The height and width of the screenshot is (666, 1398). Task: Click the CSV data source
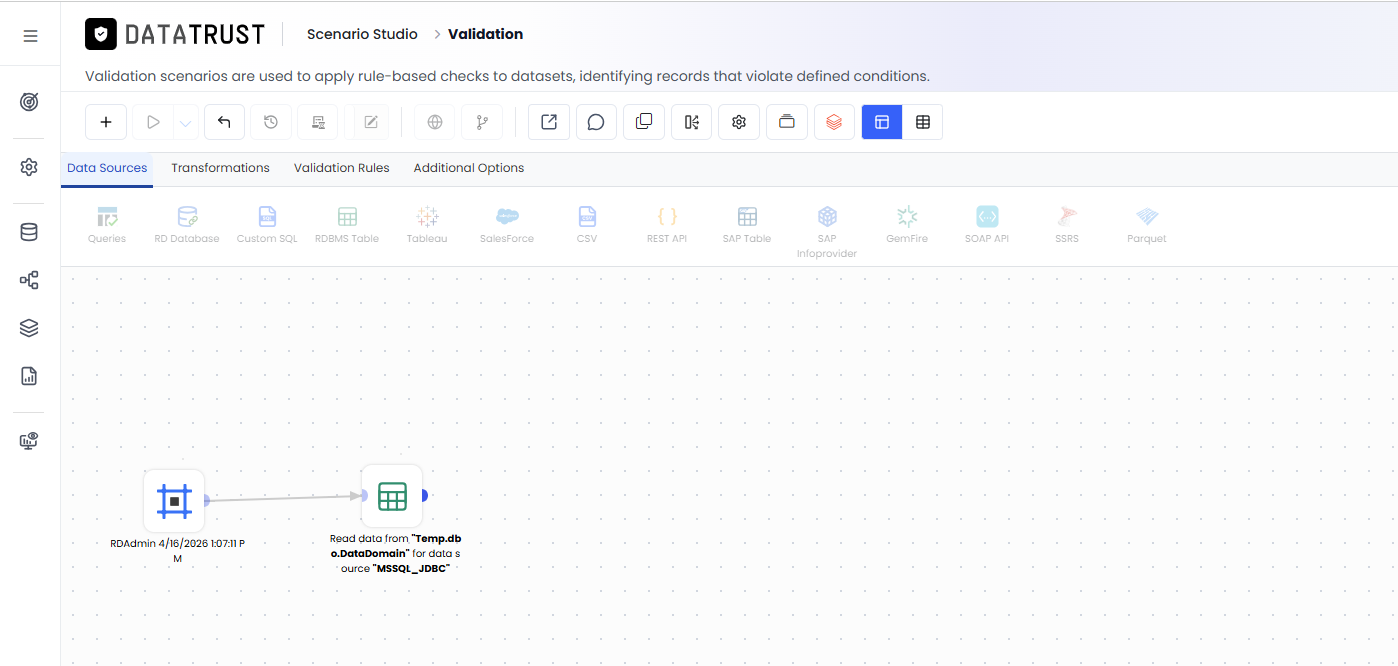587,225
